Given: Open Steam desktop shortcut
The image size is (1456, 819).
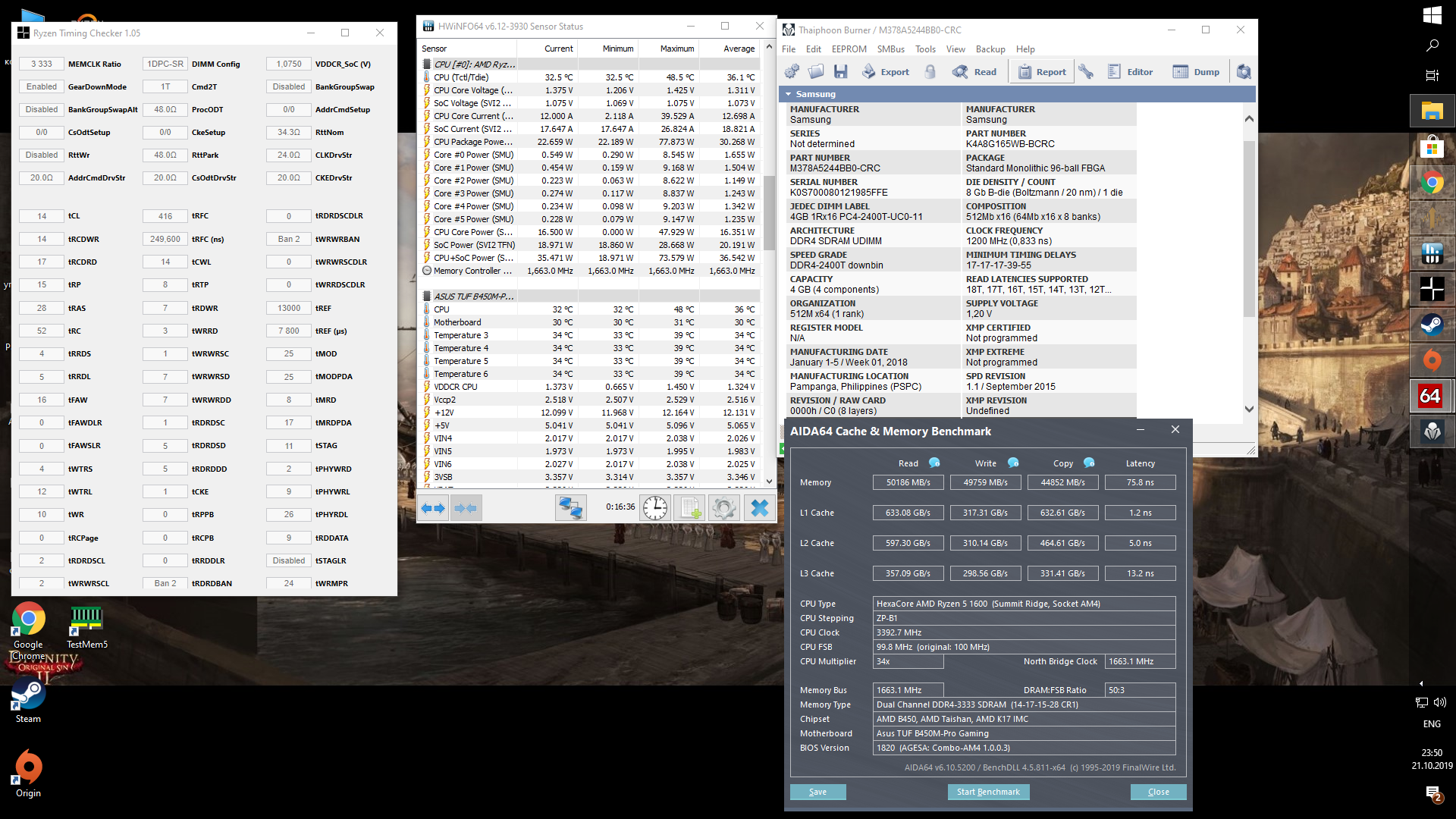Looking at the screenshot, I should (x=28, y=701).
